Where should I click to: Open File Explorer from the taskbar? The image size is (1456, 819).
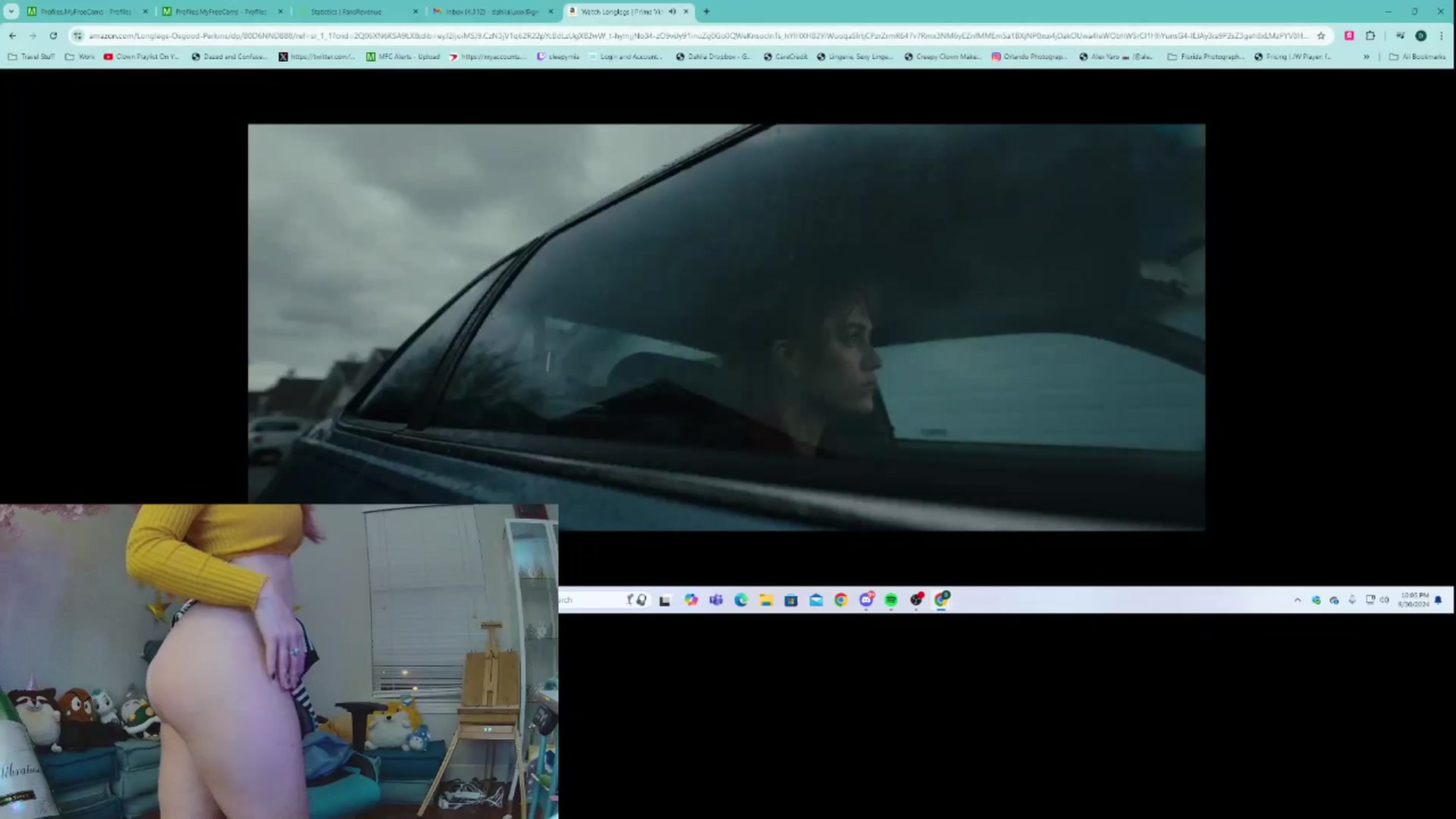[x=766, y=600]
